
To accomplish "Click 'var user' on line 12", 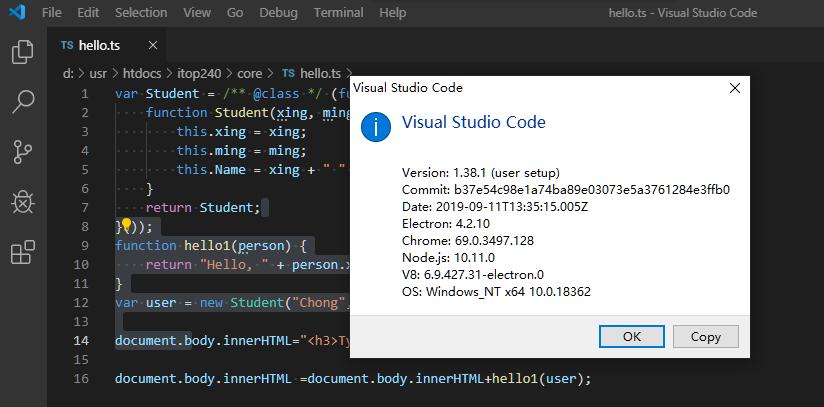I will coord(146,303).
